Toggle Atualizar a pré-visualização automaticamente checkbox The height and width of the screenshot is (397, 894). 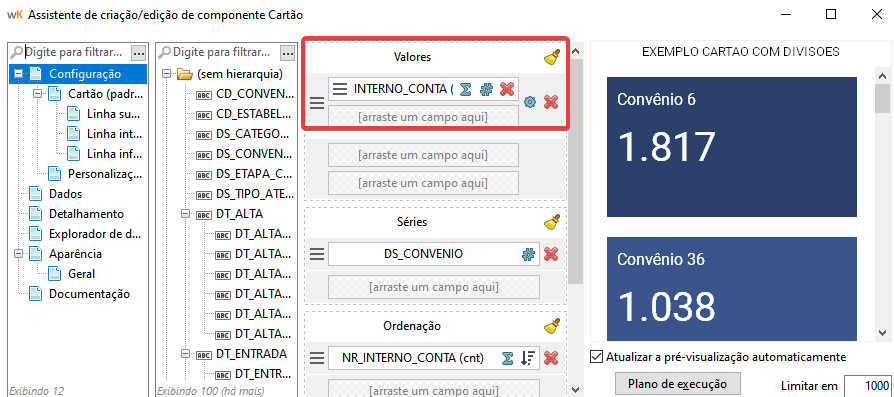click(596, 357)
